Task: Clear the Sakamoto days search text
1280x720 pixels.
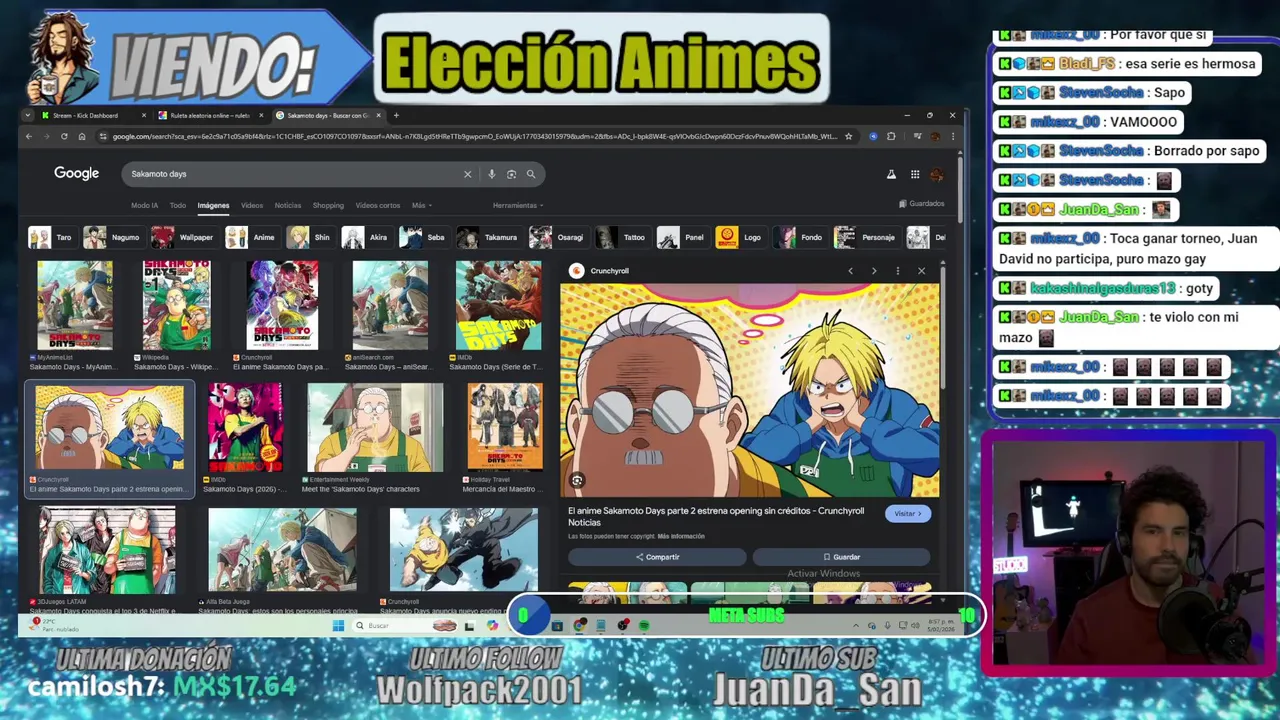Action: point(467,174)
